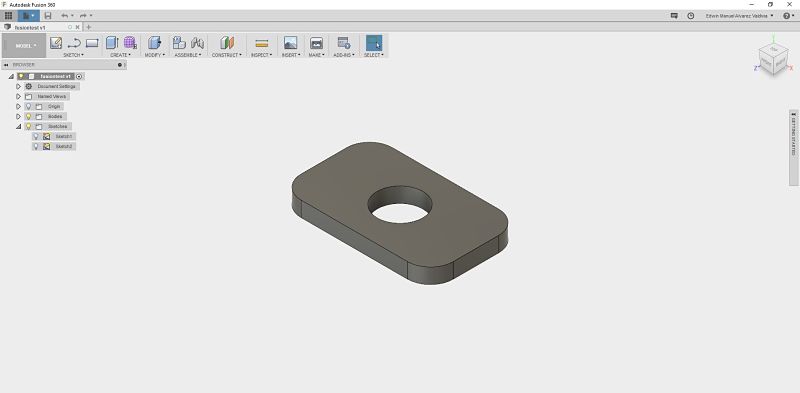Choose the Offset Plane Construct icon

click(x=227, y=43)
